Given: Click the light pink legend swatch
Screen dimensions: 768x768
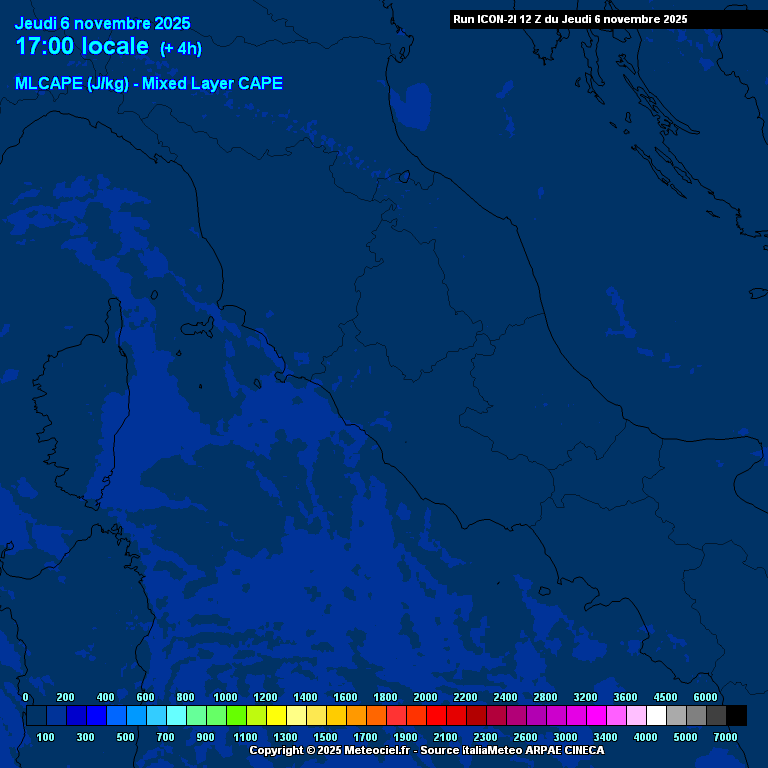Looking at the screenshot, I should coord(636,715).
